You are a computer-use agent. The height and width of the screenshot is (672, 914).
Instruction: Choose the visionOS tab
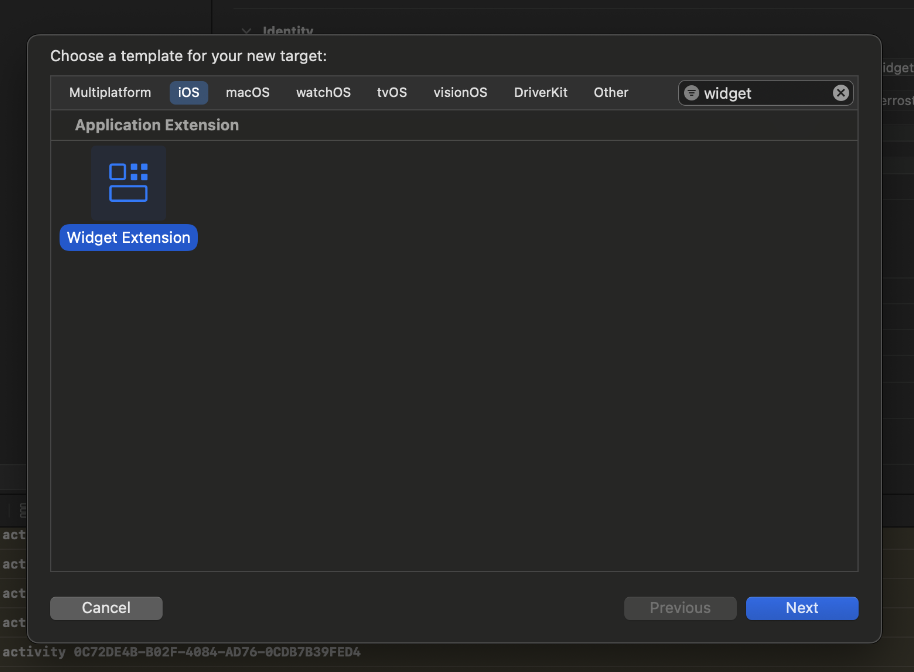(460, 93)
